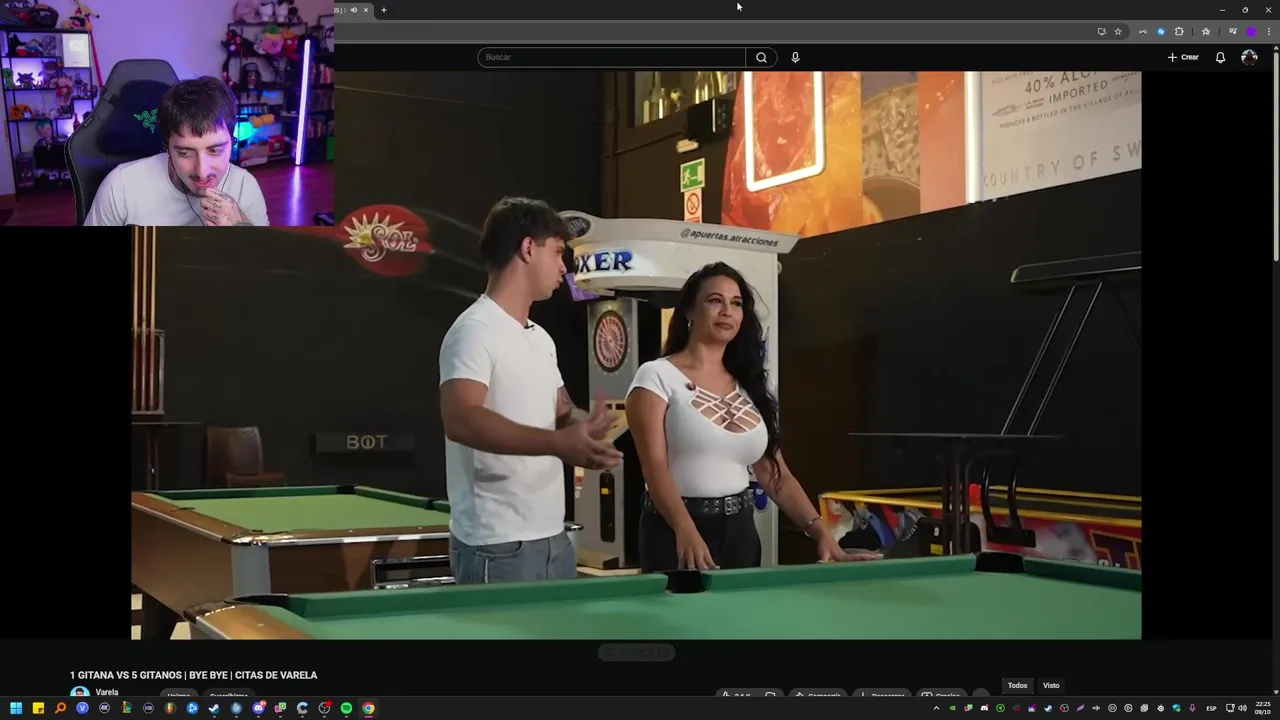
Task: Click the YouTube search magnifier button
Action: point(761,57)
